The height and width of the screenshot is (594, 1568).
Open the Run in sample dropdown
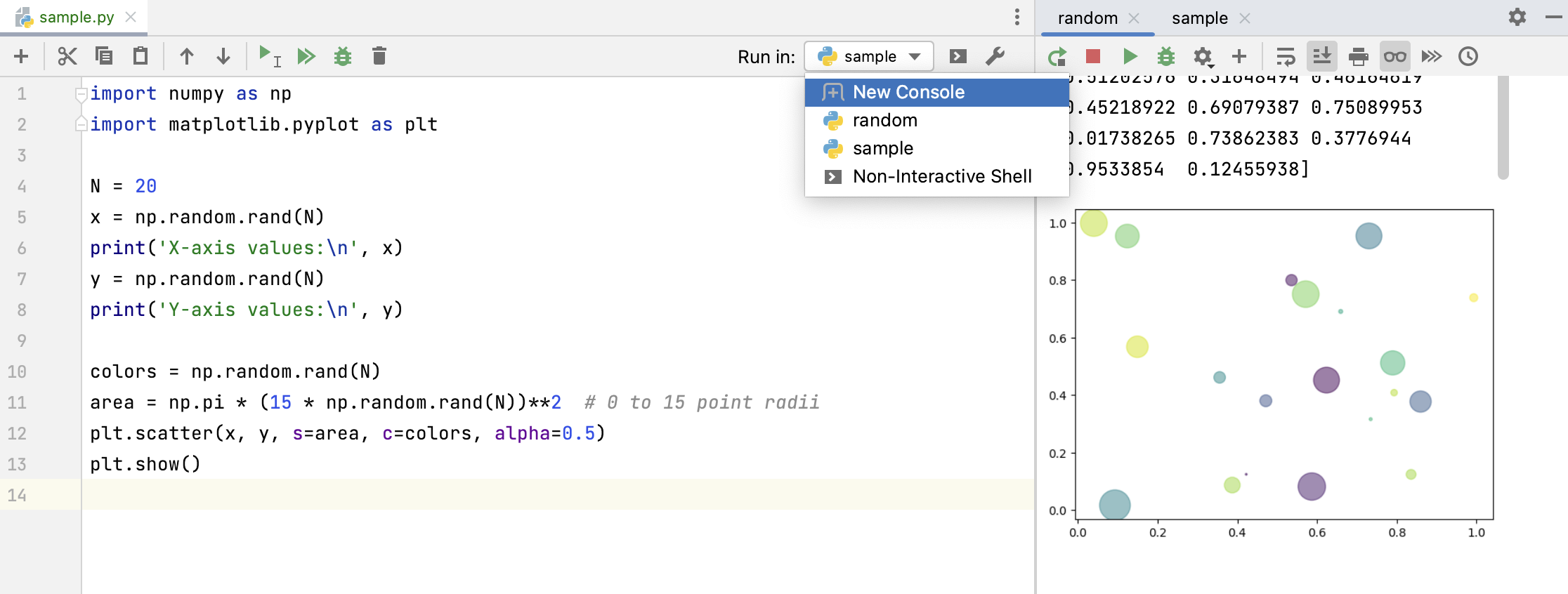click(869, 56)
